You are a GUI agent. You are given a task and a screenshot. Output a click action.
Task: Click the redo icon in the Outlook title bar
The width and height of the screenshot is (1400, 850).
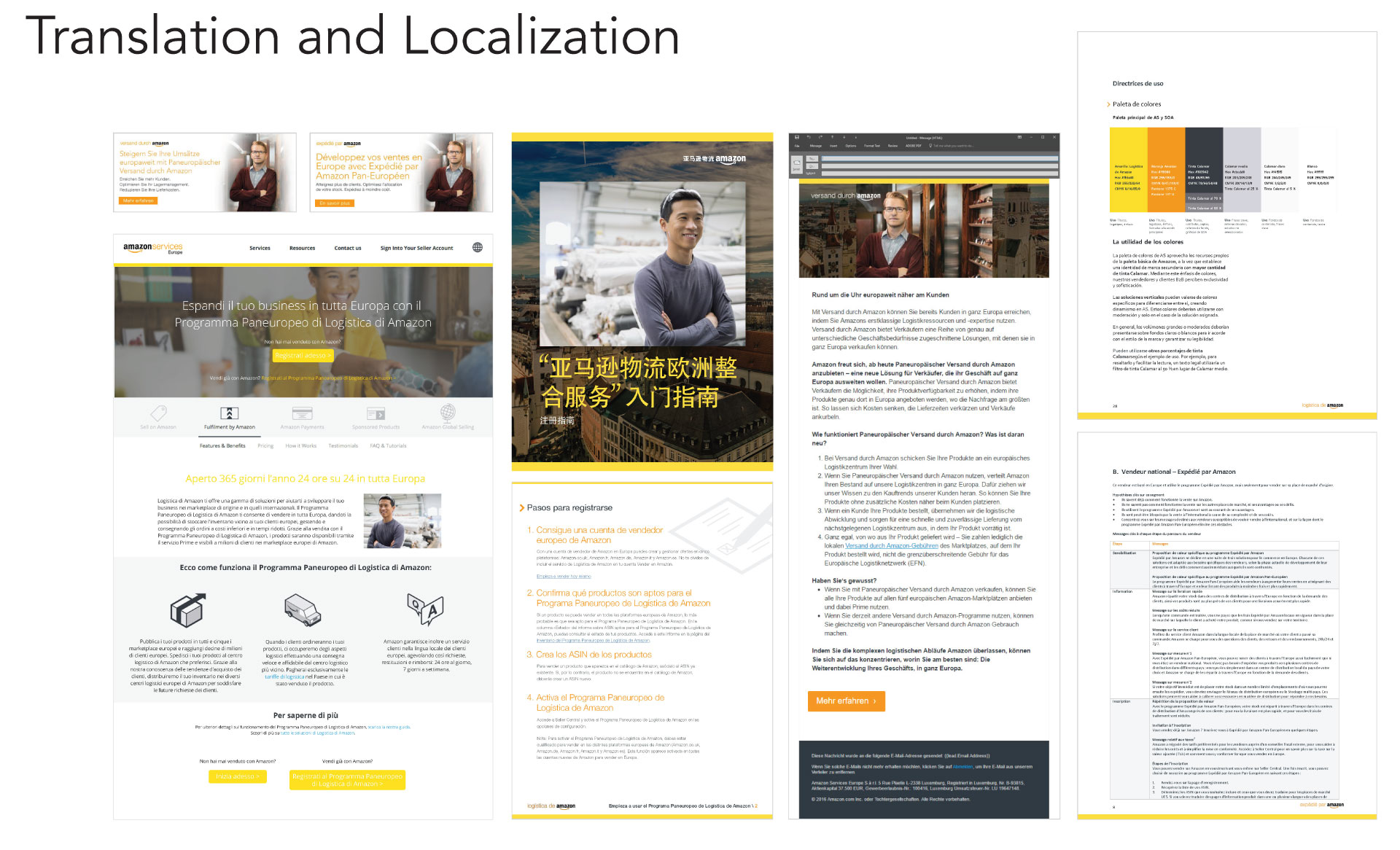[x=820, y=137]
